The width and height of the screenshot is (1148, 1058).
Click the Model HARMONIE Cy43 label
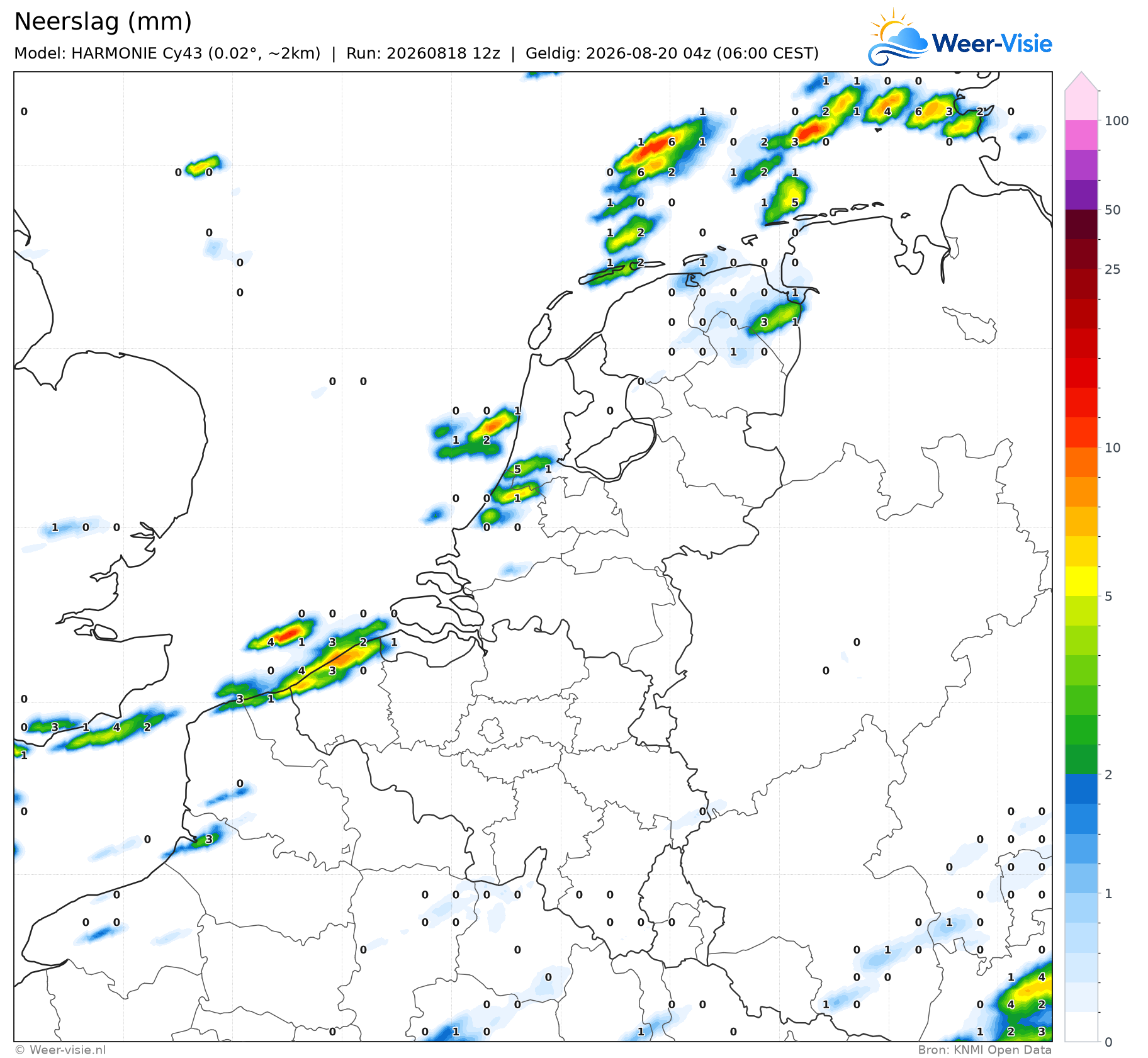[167, 53]
